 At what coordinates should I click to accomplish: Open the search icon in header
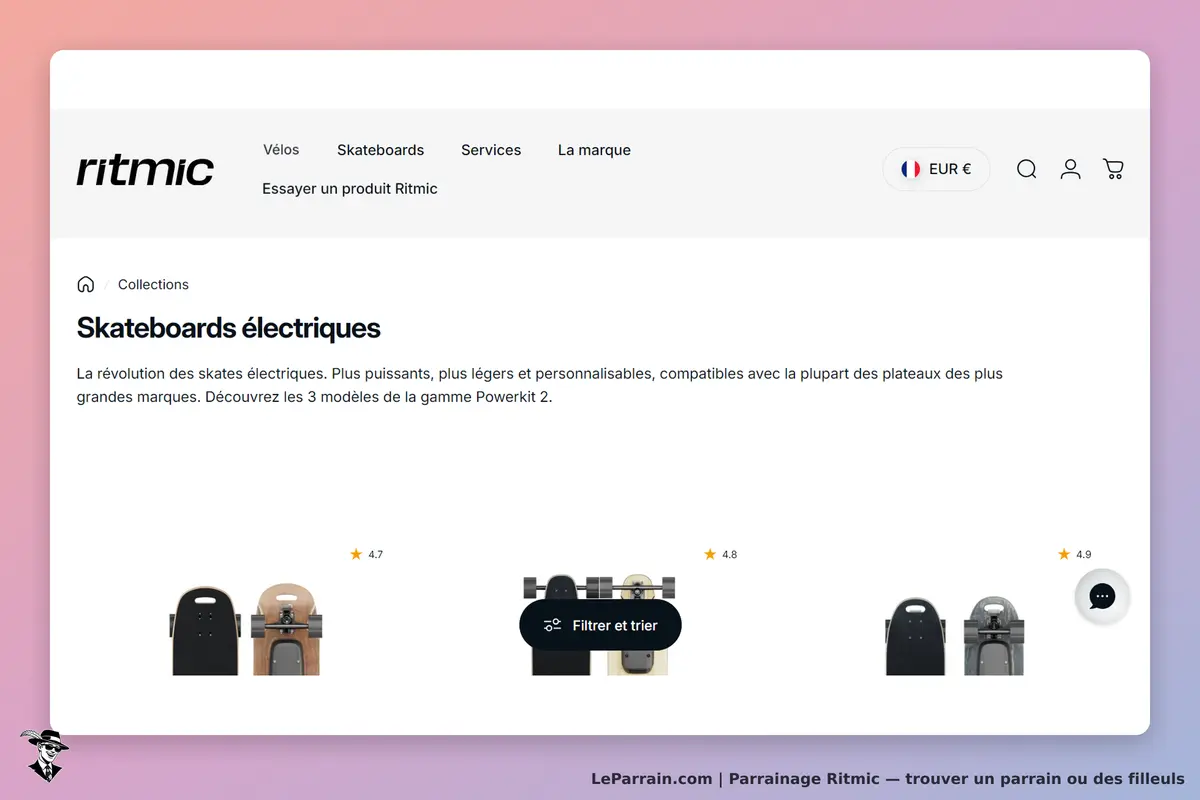(1026, 169)
